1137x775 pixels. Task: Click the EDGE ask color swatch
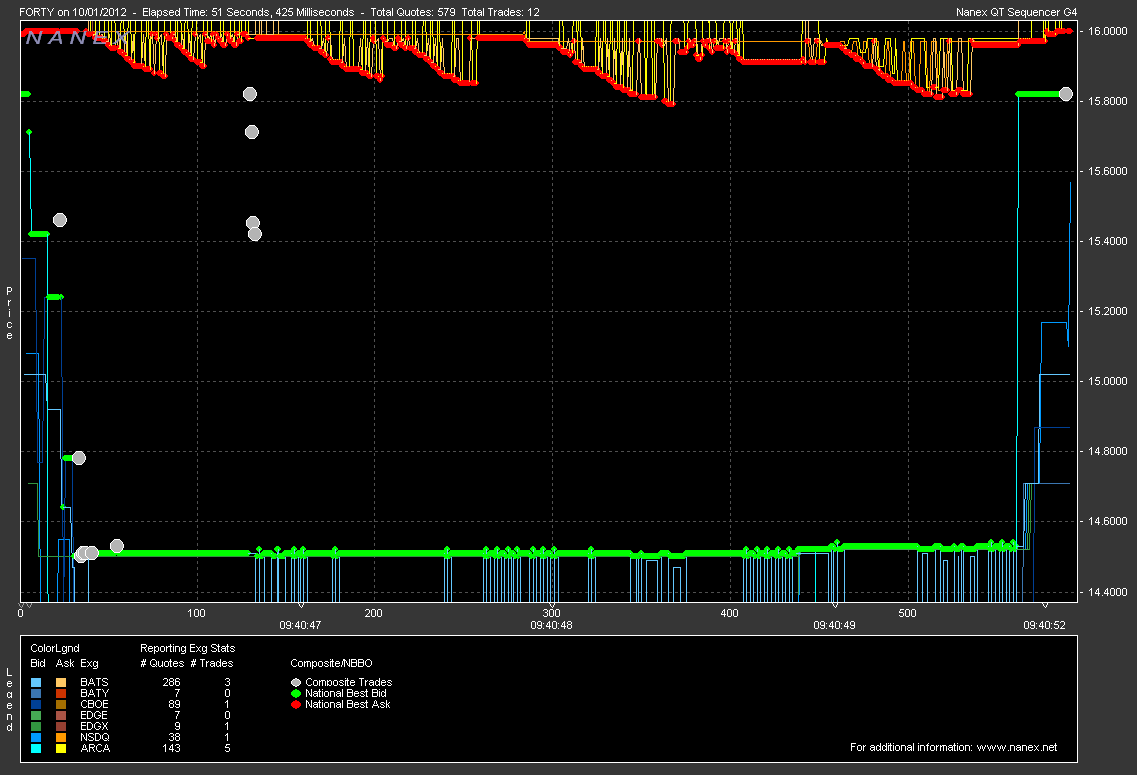(61, 715)
